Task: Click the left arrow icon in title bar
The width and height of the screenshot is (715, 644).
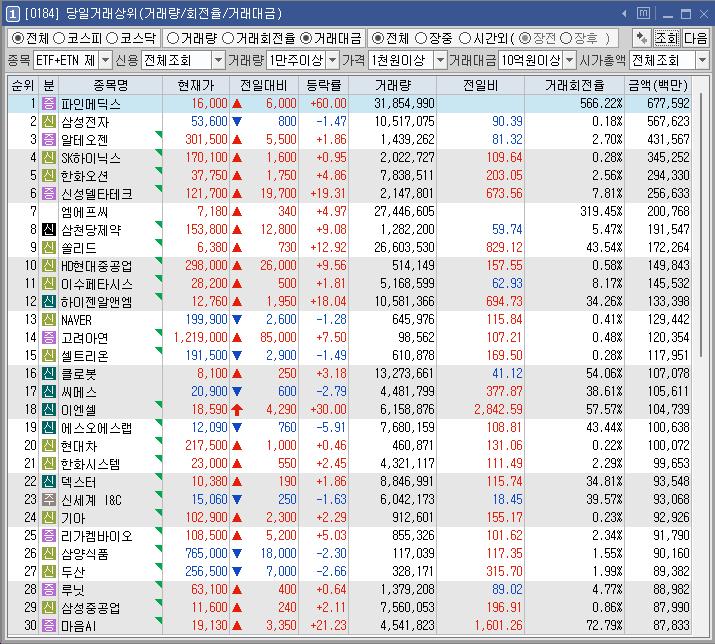Action: (x=624, y=14)
